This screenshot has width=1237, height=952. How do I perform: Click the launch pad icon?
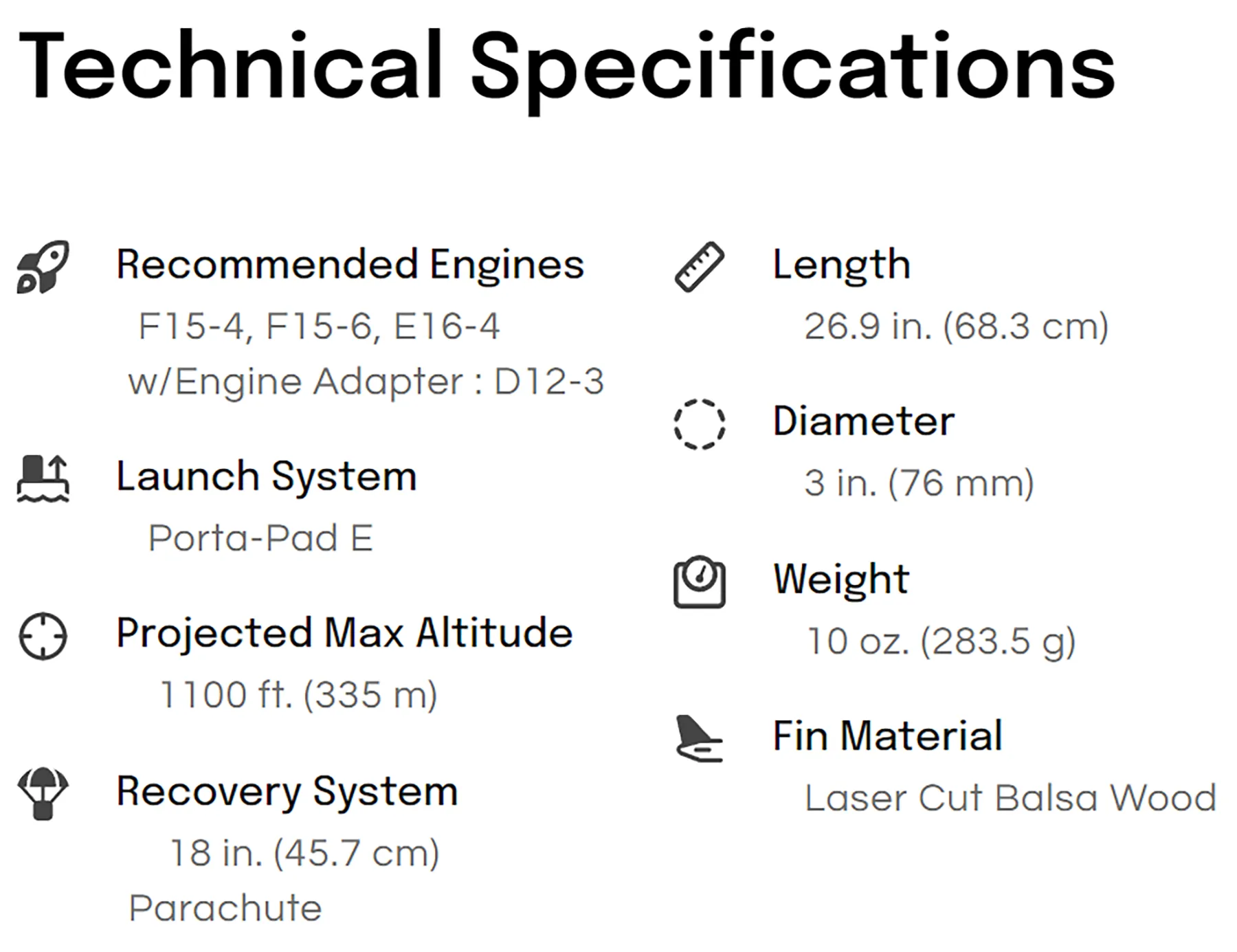click(43, 479)
